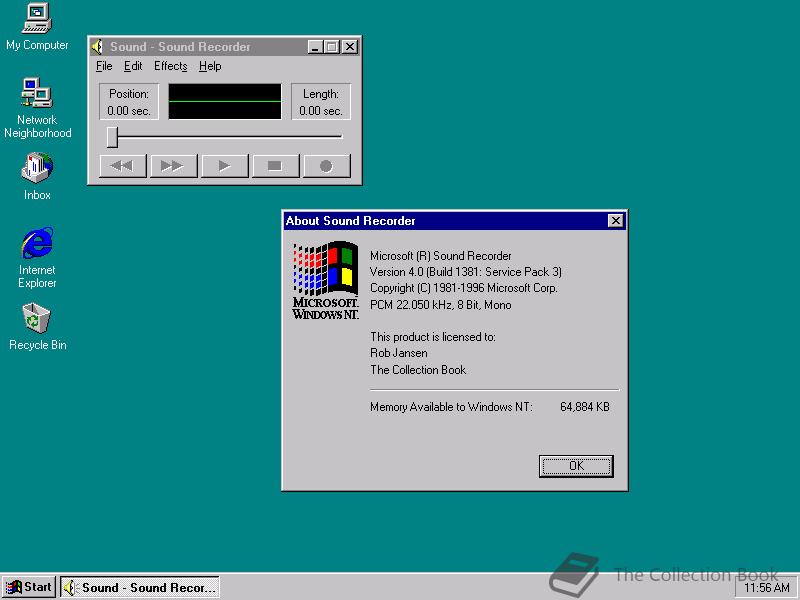This screenshot has width=800, height=600.
Task: Click the position slider thumb
Action: pos(112,137)
